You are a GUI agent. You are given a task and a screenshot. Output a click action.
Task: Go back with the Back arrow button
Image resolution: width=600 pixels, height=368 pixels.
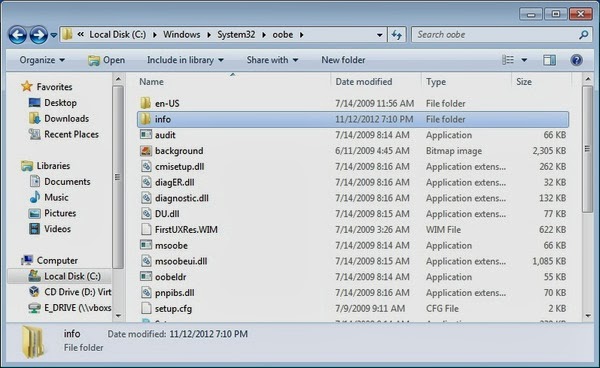click(18, 35)
